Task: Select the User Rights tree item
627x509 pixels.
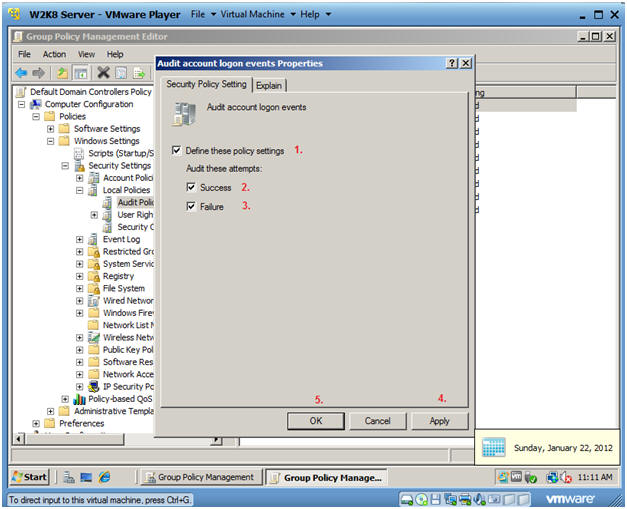Action: (135, 215)
